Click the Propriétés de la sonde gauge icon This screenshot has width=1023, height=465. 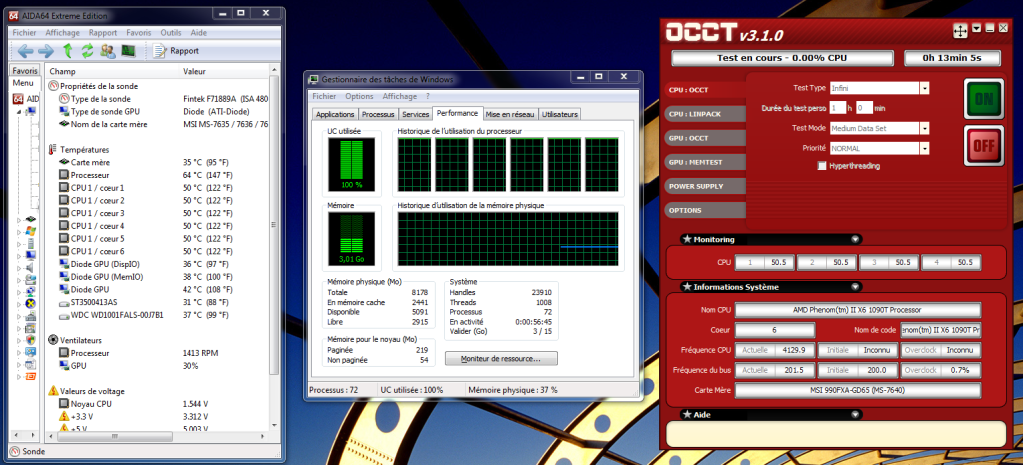[53, 86]
